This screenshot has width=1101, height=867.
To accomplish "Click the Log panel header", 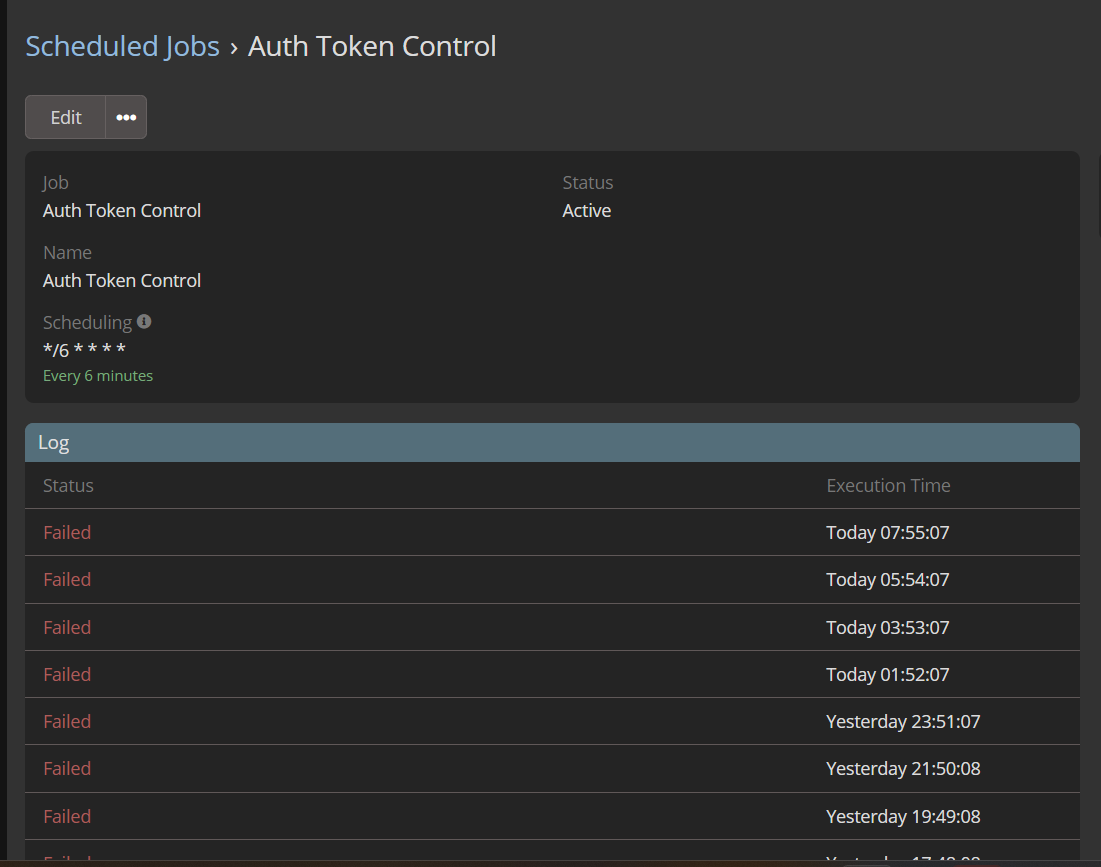I will click(x=552, y=442).
